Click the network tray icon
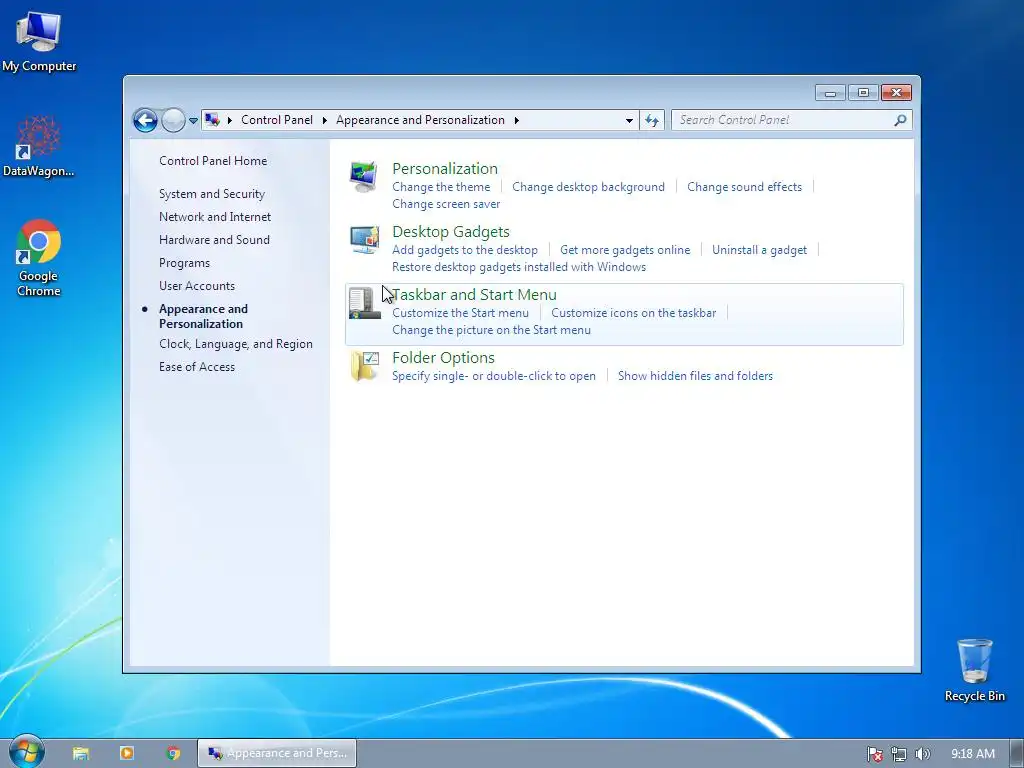The image size is (1024, 768). pyautogui.click(x=899, y=754)
